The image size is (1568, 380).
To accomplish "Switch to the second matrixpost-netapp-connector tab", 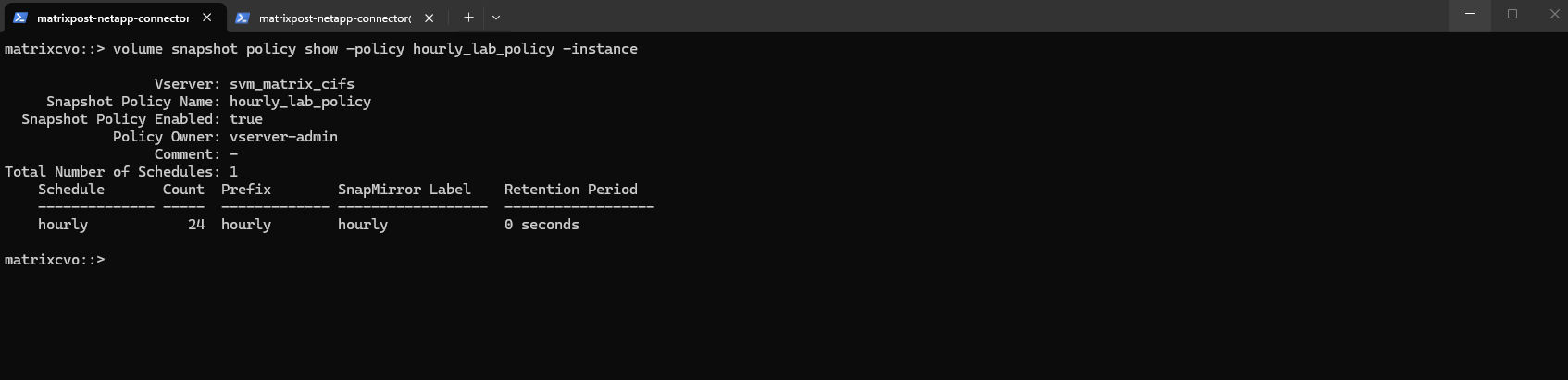I will pyautogui.click(x=334, y=18).
